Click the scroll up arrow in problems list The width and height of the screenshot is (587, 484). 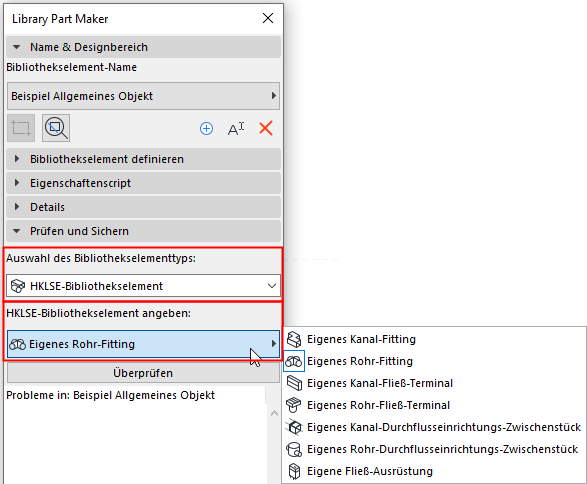tap(274, 413)
